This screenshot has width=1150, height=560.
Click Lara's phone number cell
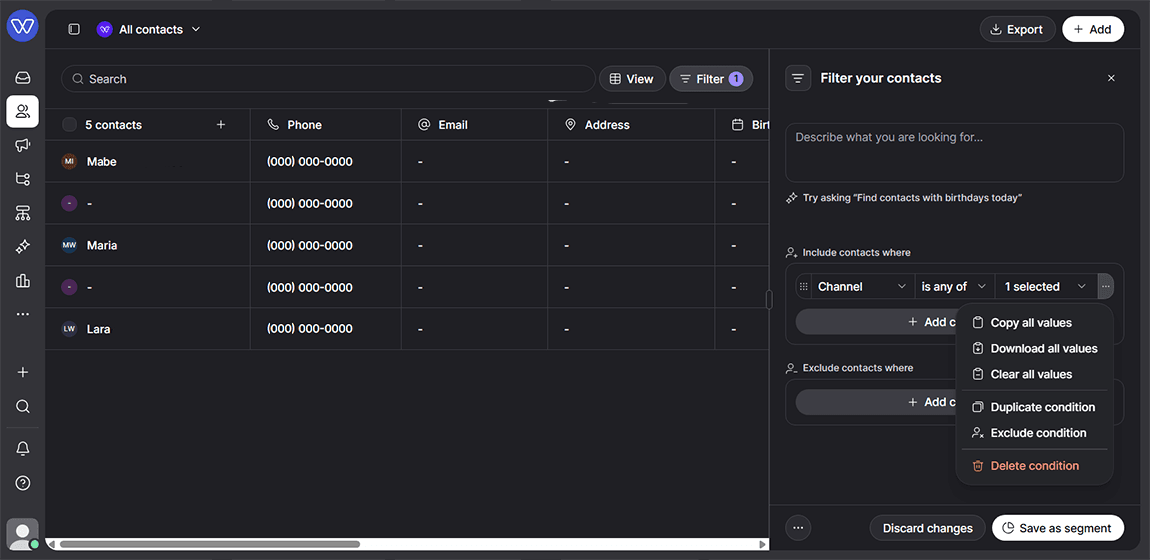tap(326, 329)
